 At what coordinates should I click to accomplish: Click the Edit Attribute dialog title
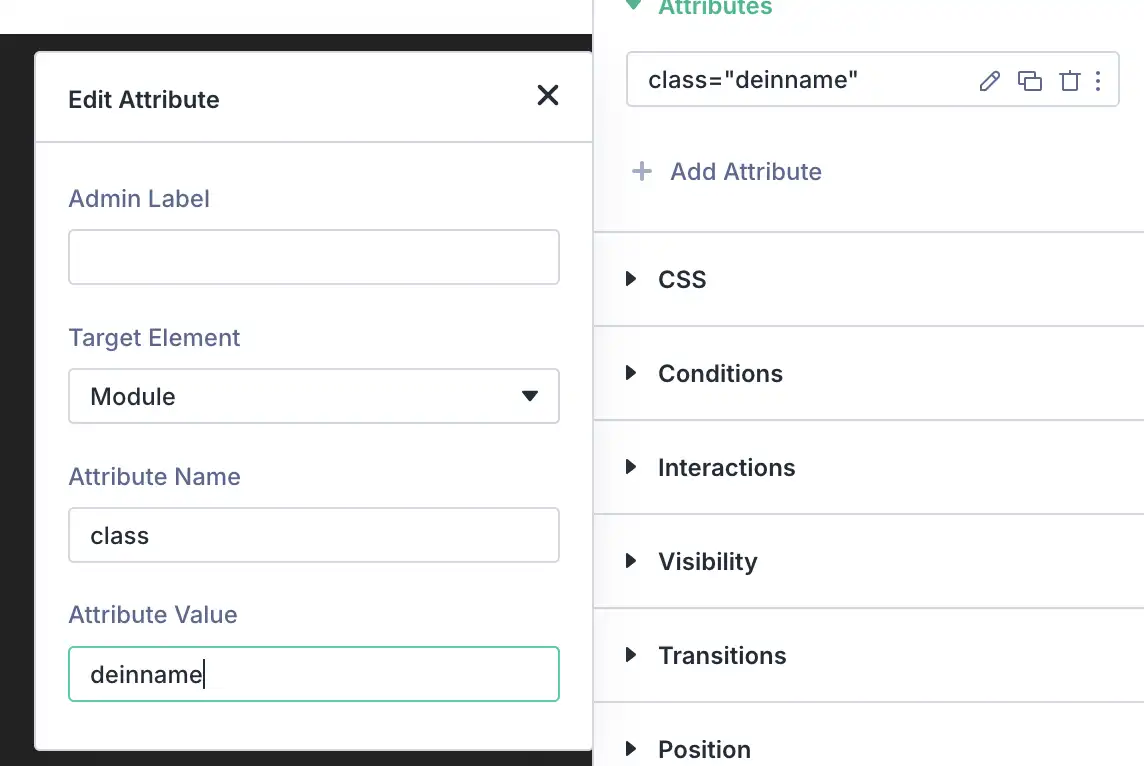click(143, 99)
